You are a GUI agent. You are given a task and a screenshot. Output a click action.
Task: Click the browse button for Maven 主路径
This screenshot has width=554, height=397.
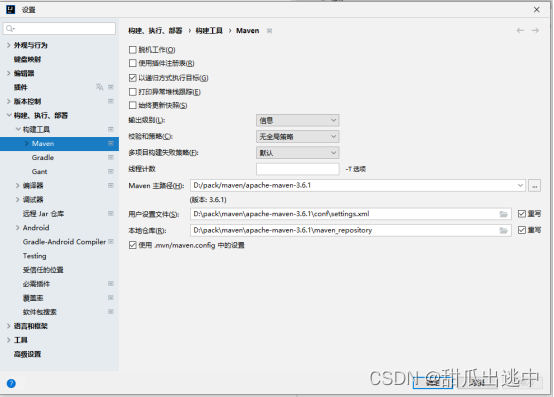click(x=535, y=185)
